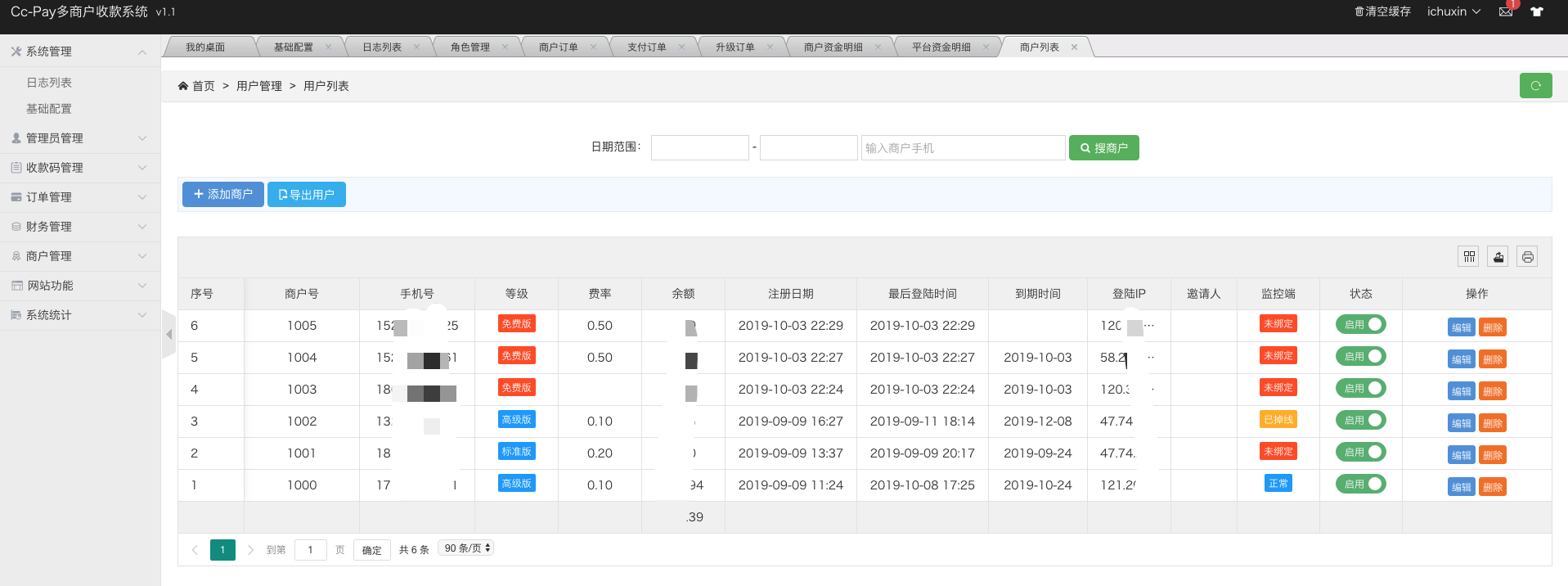Disable the status switch for merchant 1000
The height and width of the screenshot is (586, 1568).
tap(1360, 485)
